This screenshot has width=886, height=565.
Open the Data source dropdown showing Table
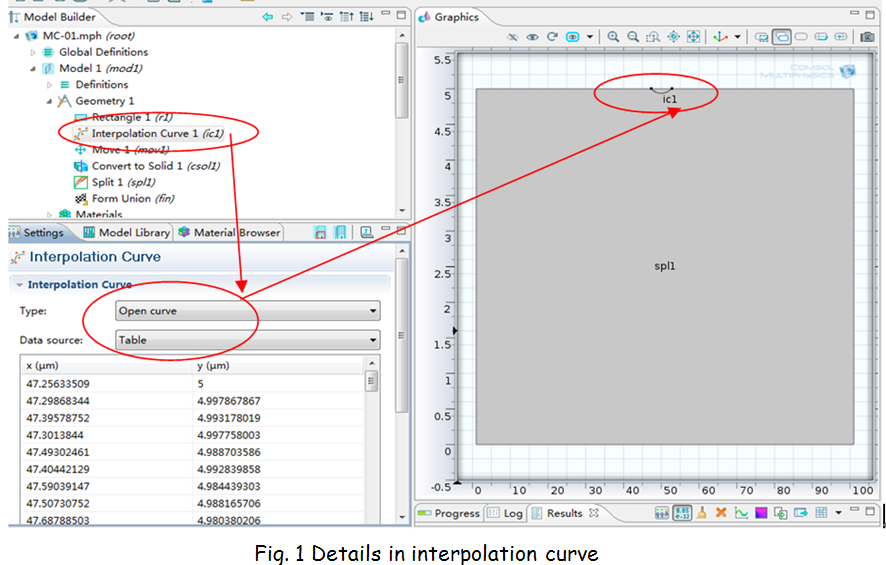pos(247,340)
